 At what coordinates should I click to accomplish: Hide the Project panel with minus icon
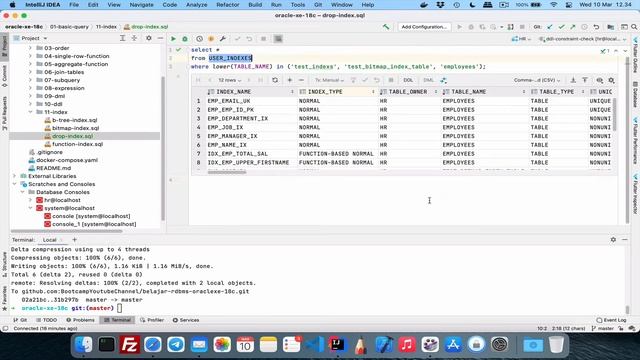tap(160, 38)
